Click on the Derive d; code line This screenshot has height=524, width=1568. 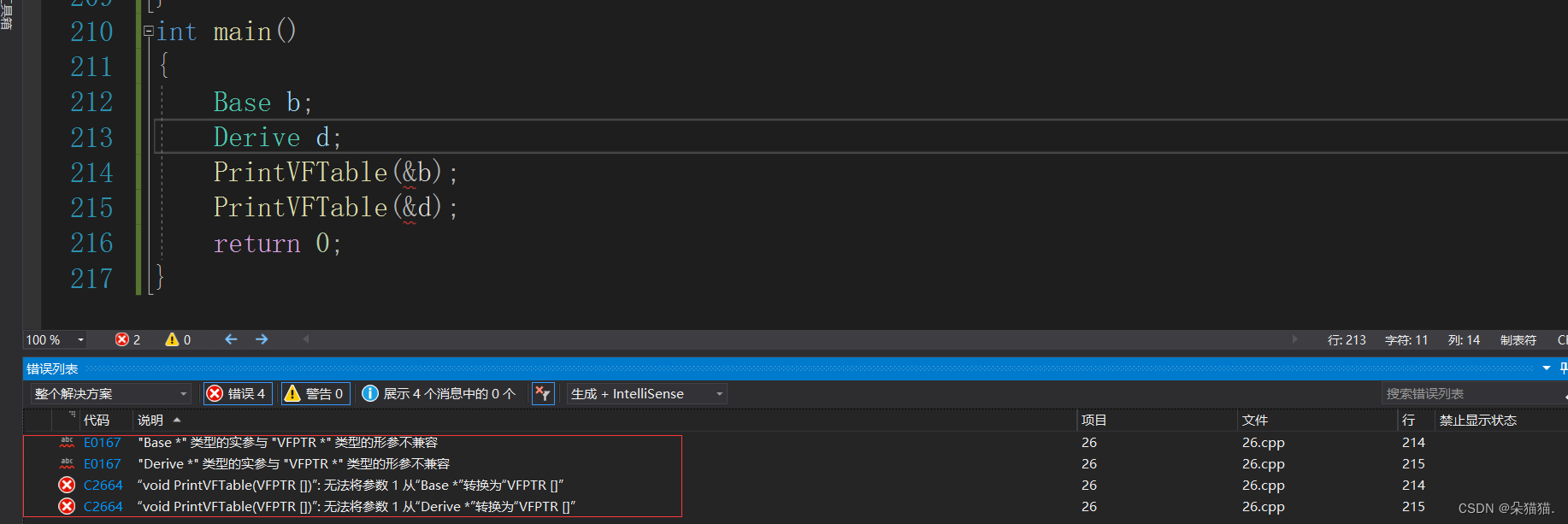coord(277,138)
